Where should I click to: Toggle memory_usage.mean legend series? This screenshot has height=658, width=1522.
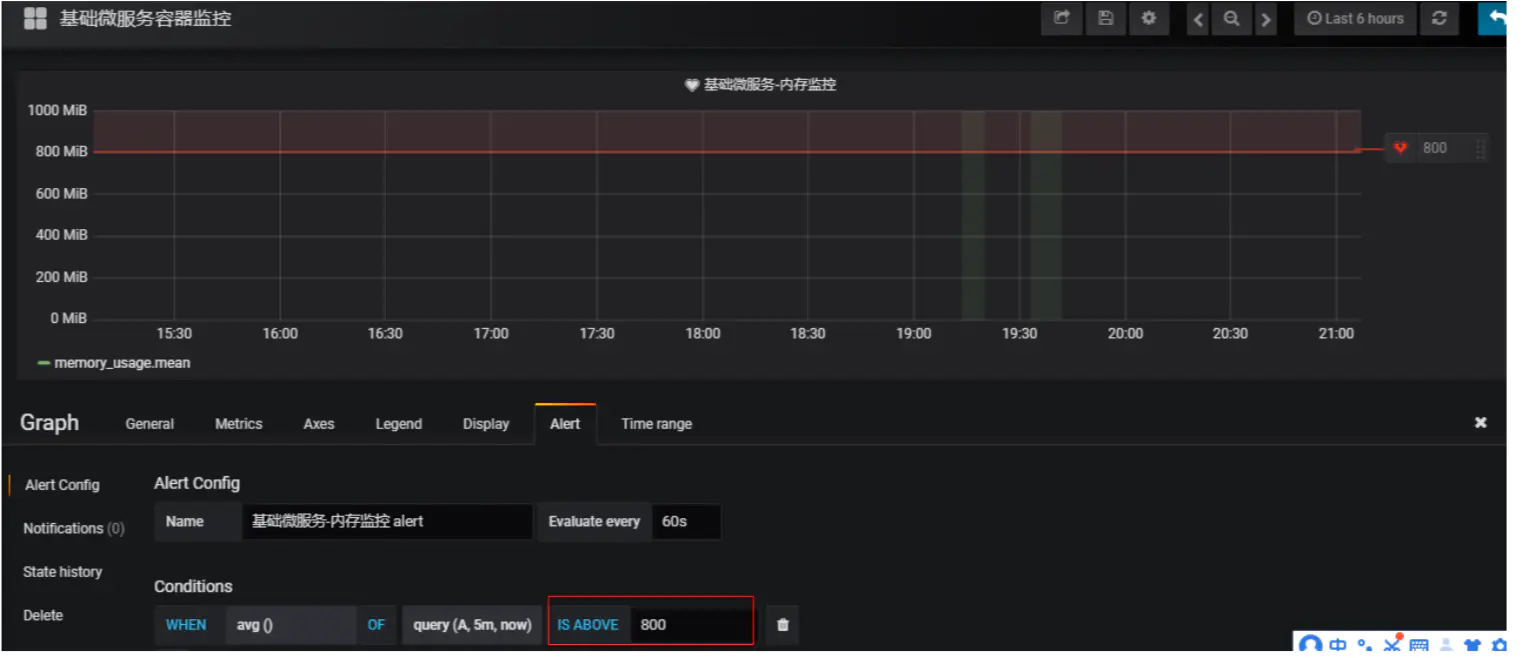coord(113,363)
